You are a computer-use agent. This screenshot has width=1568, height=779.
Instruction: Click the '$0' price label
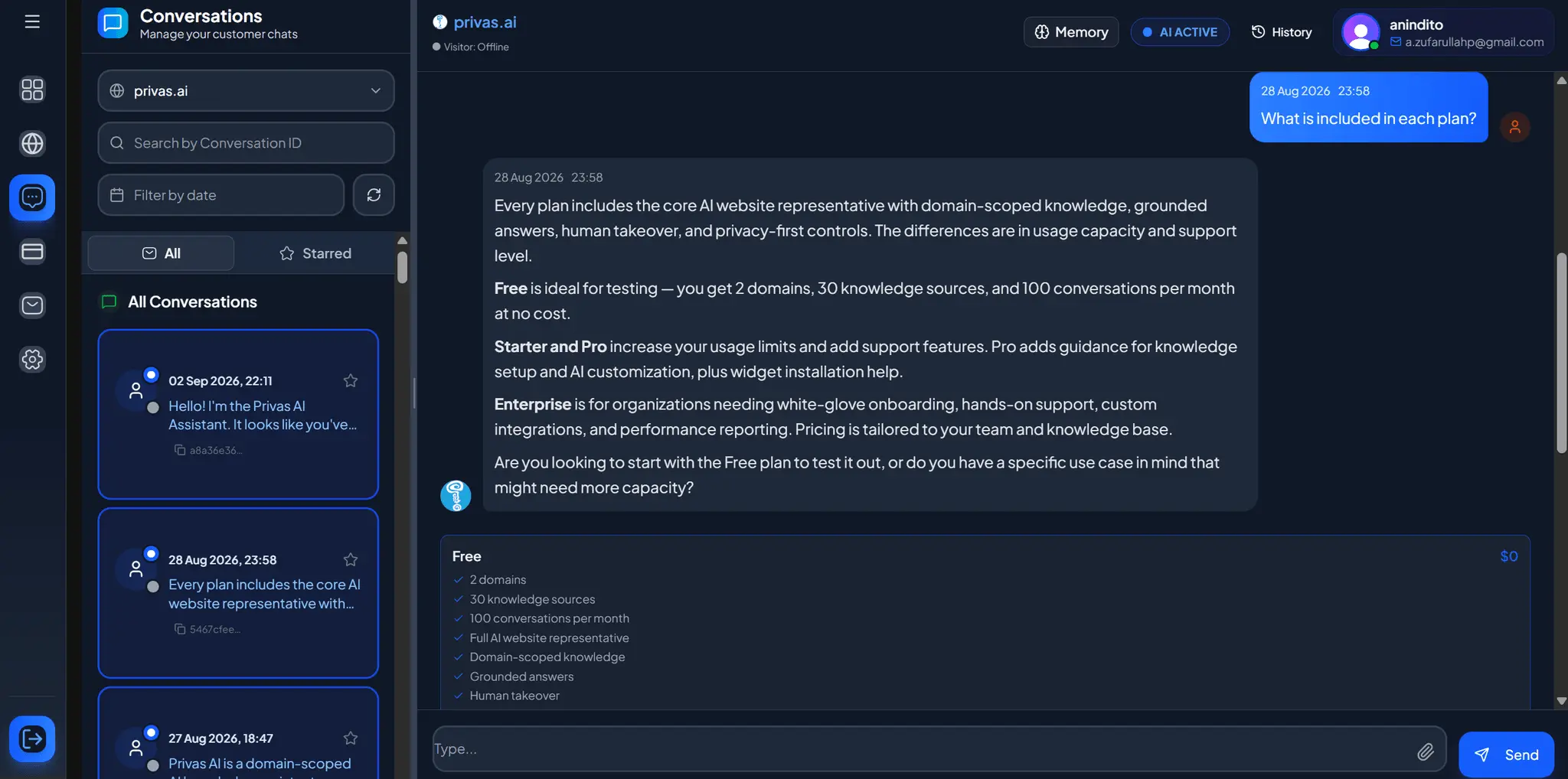(1508, 556)
